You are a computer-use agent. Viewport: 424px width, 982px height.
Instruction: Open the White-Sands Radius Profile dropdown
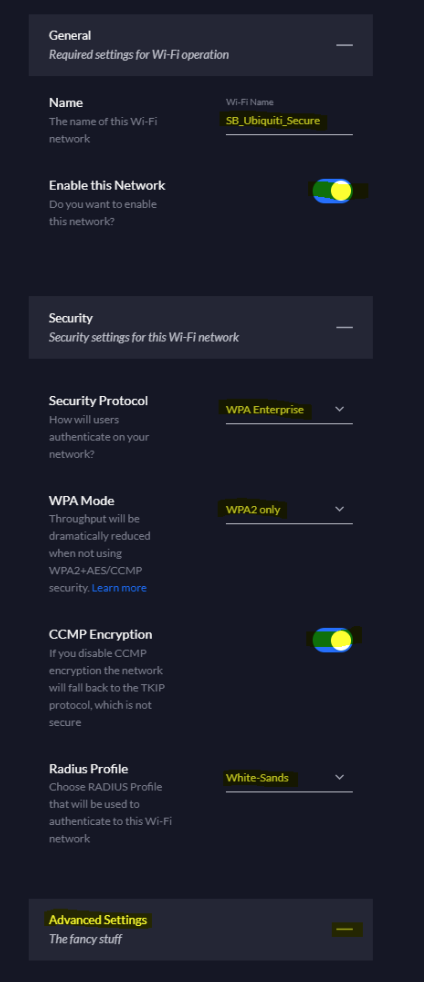pos(289,778)
